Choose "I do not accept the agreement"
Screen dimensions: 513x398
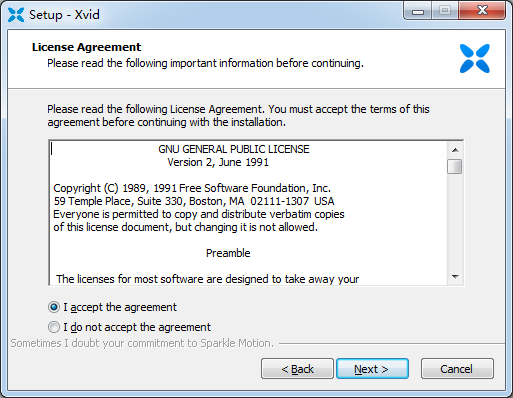point(54,327)
